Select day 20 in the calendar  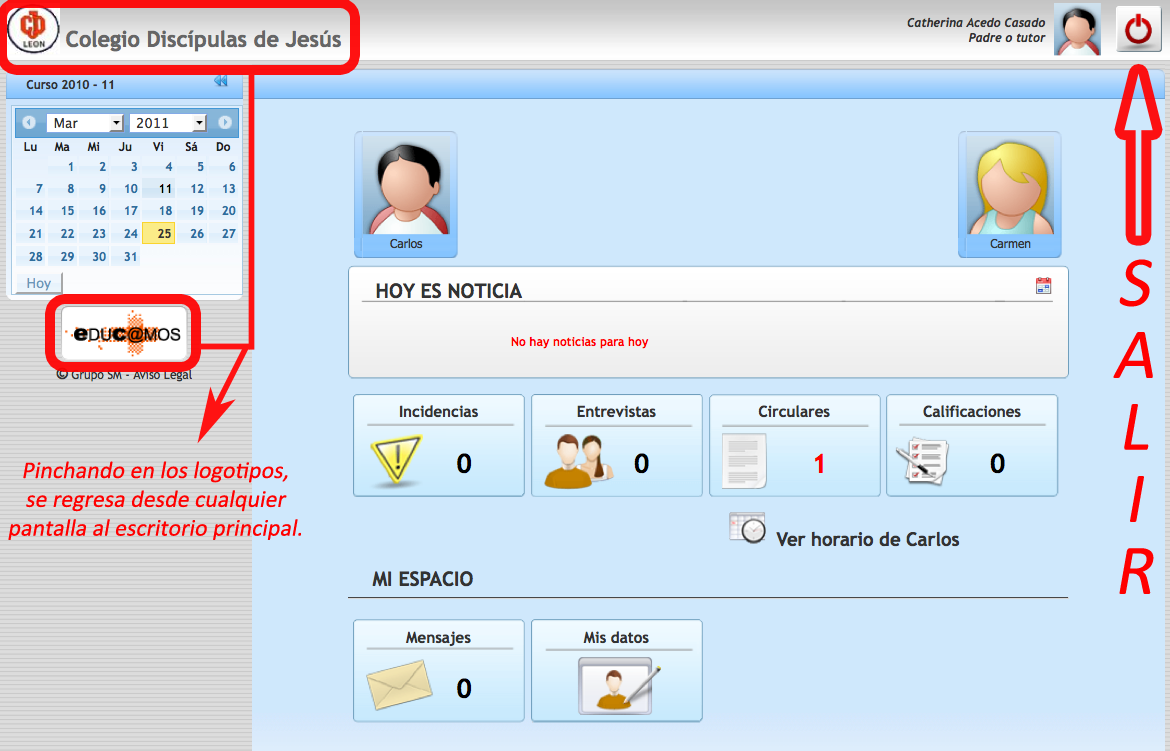(x=223, y=211)
